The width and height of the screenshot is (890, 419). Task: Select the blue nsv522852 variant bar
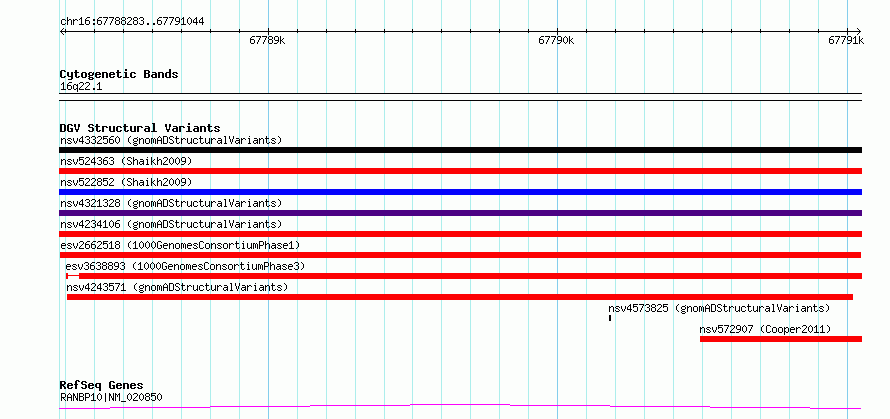[x=460, y=192]
